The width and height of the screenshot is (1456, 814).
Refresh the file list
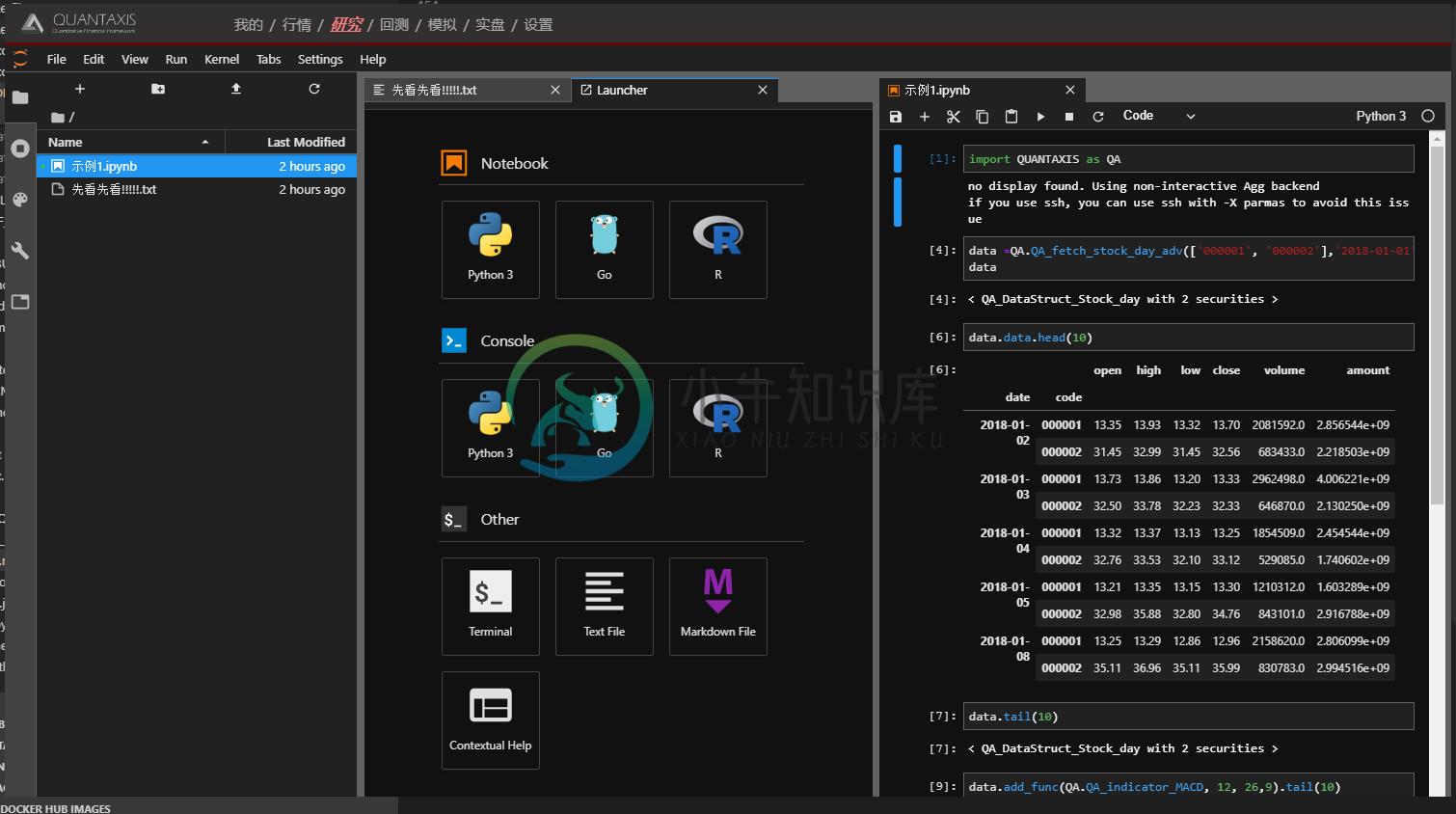coord(314,89)
